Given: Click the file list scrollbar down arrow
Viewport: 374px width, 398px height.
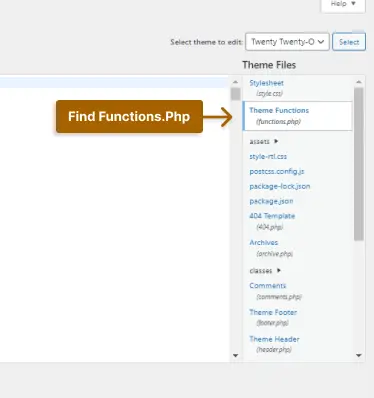Looking at the screenshot, I should 359,355.
